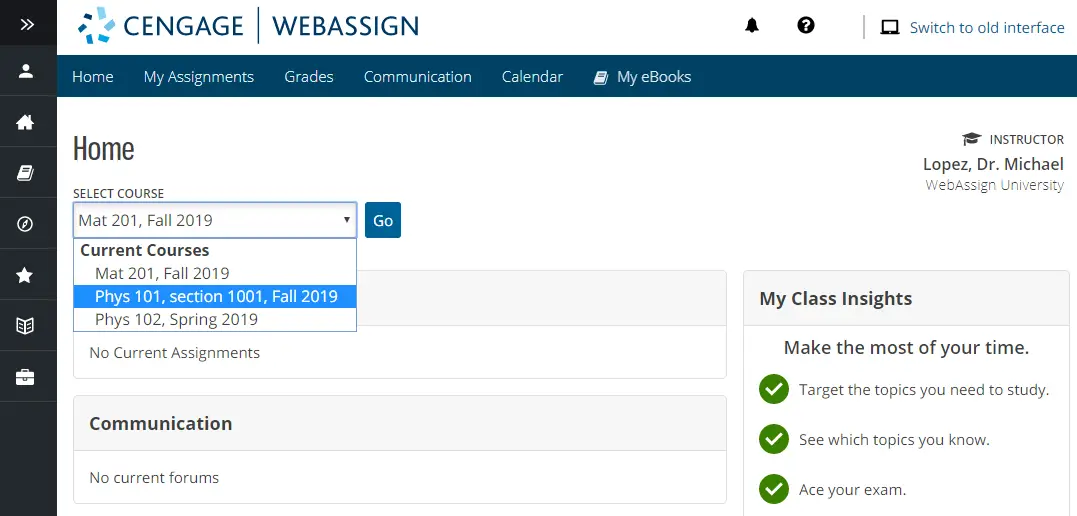
Task: Select the compass icon in the sidebar
Action: [x=25, y=224]
